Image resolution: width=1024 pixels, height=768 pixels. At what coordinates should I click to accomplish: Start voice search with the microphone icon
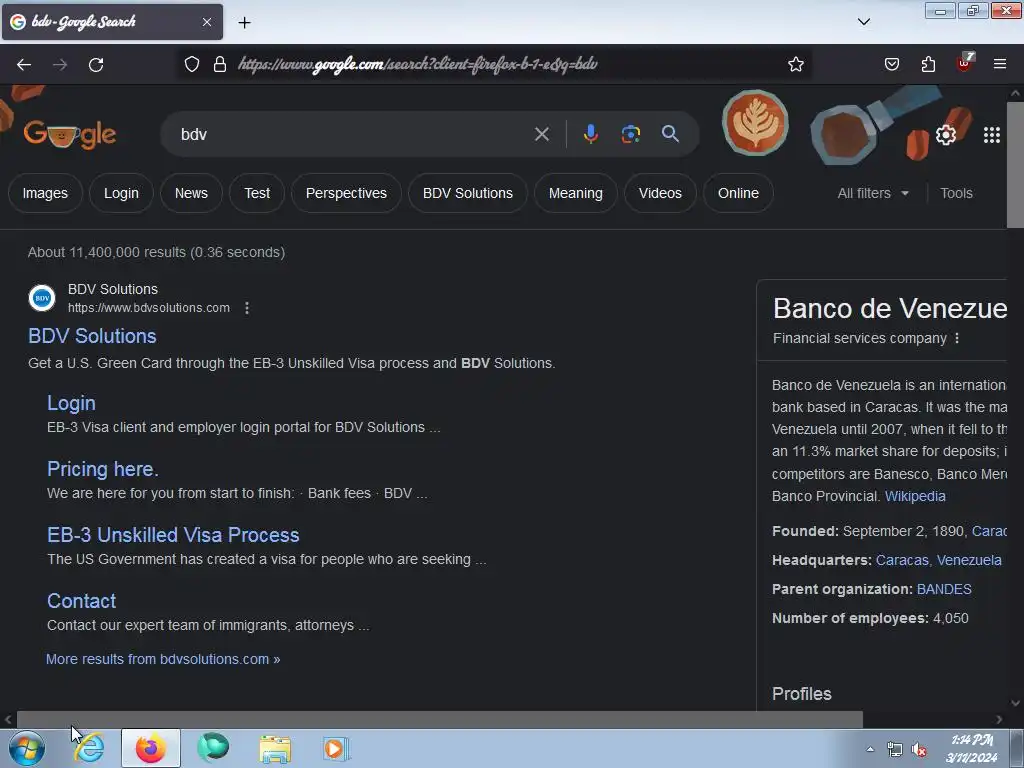590,134
